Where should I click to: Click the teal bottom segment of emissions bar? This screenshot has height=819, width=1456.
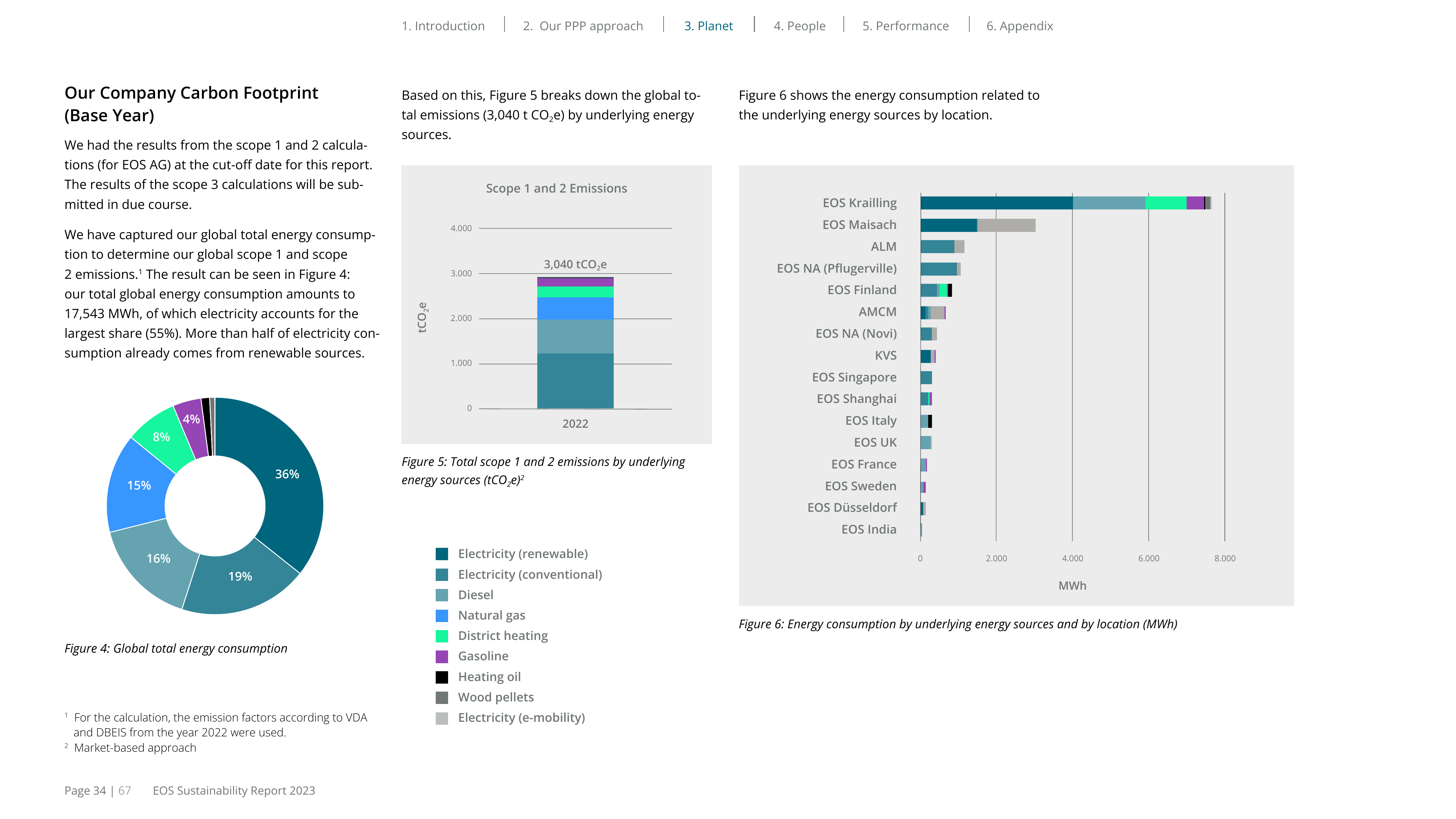(x=575, y=381)
